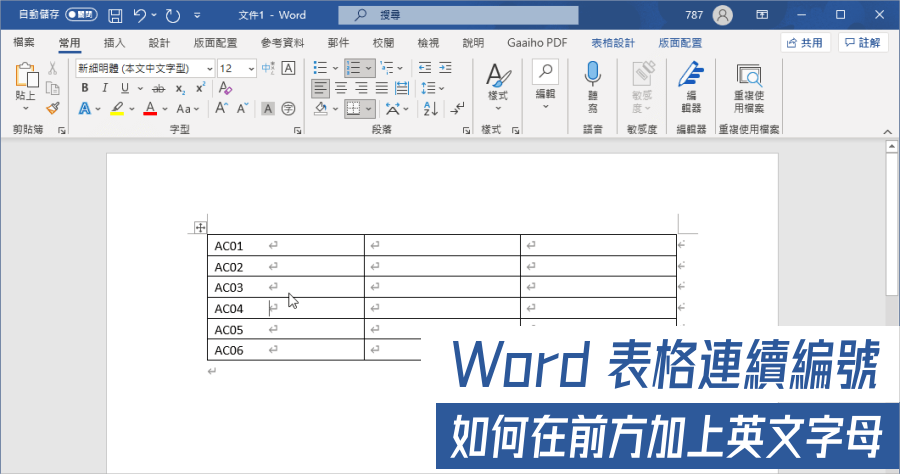Click the table move handle
Screen dimensions: 900x474
coord(200,228)
